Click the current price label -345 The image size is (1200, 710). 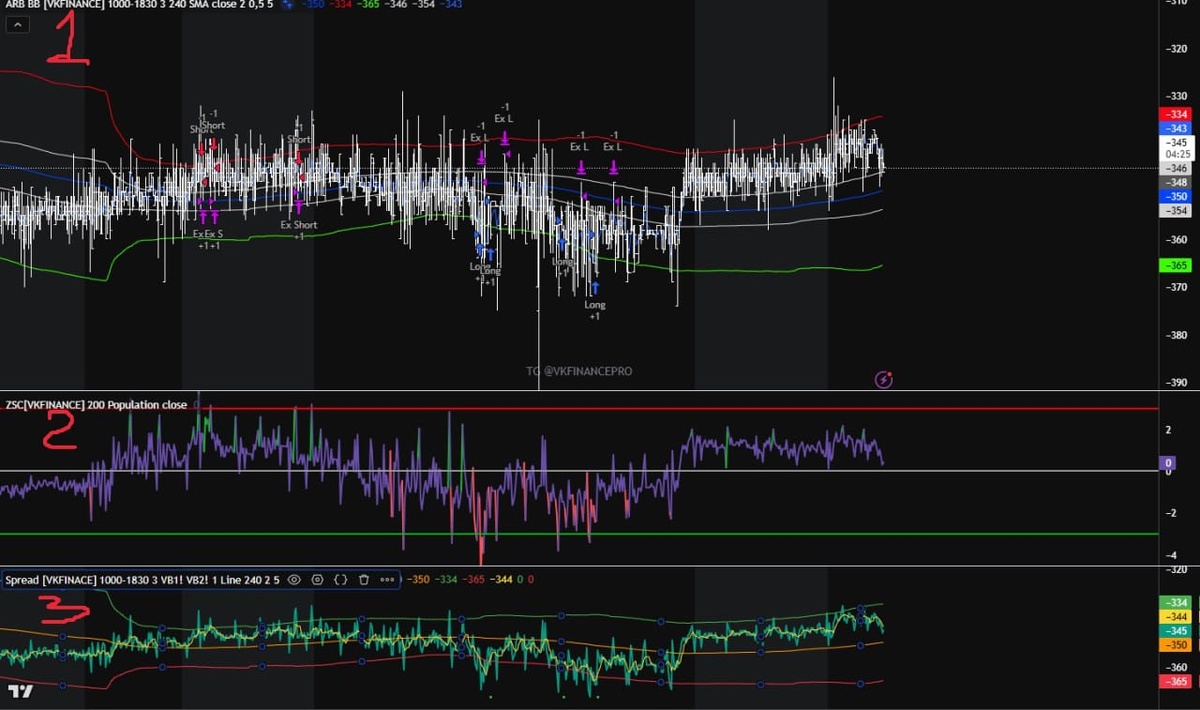pyautogui.click(x=1177, y=143)
